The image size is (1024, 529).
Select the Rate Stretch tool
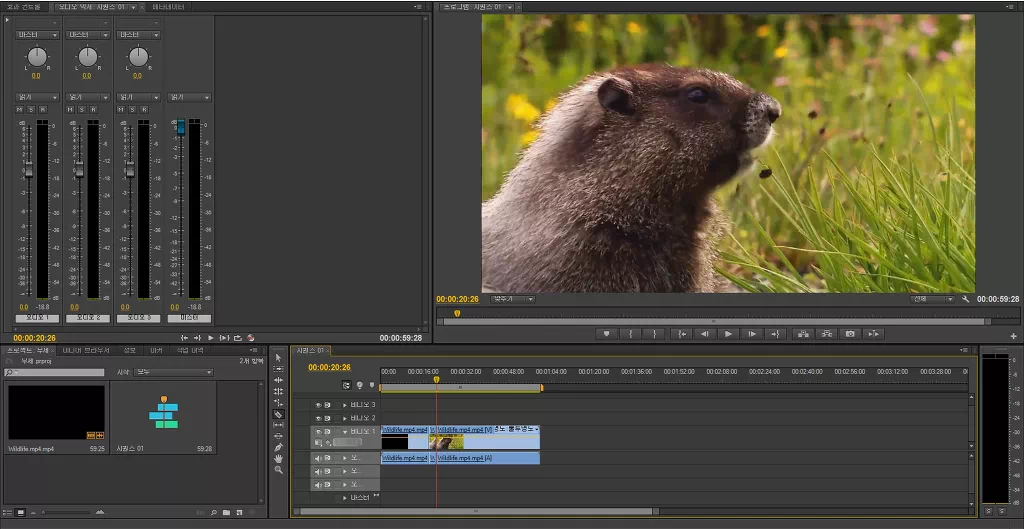(x=279, y=402)
